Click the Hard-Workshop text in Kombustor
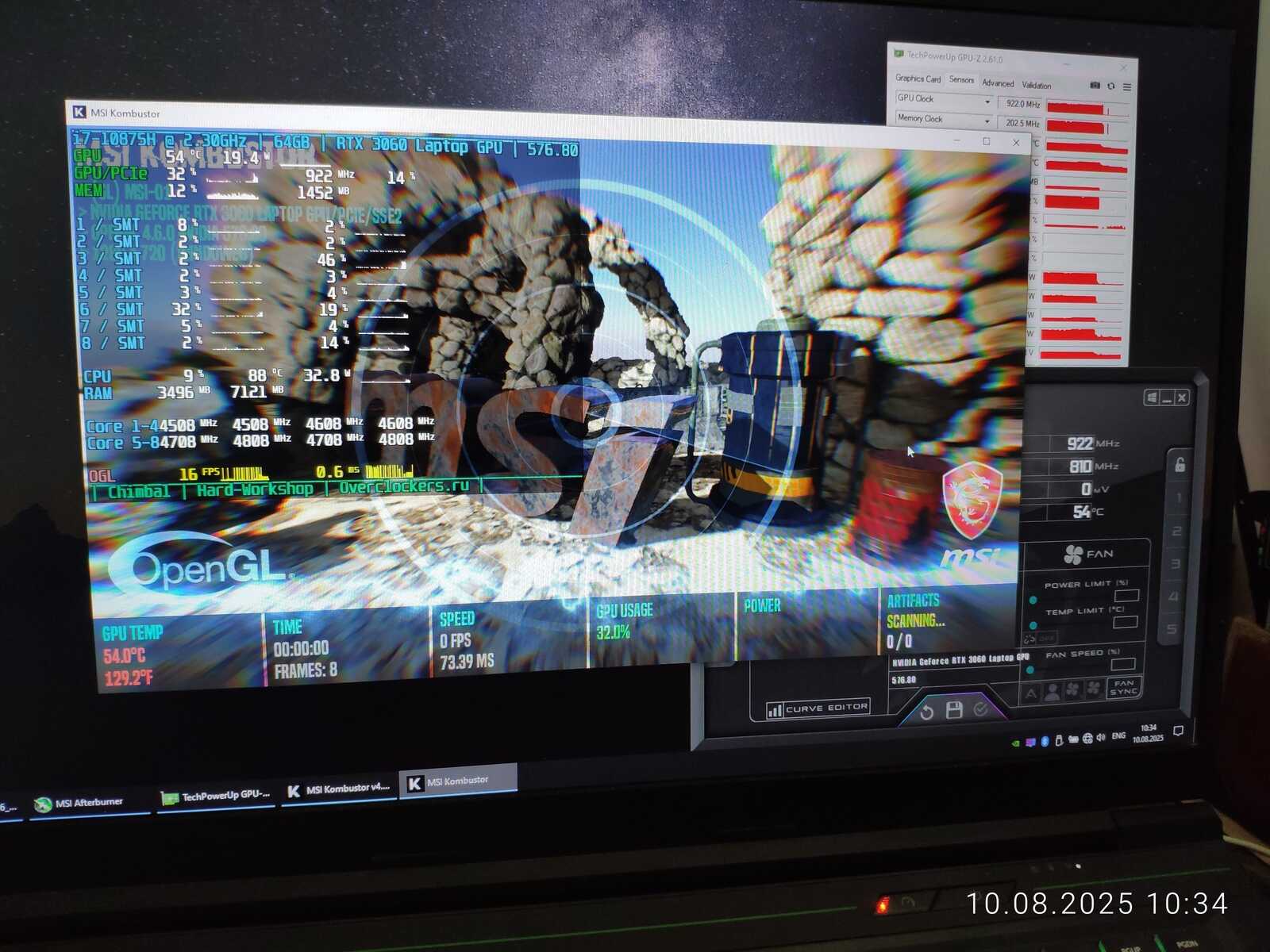 coord(255,489)
